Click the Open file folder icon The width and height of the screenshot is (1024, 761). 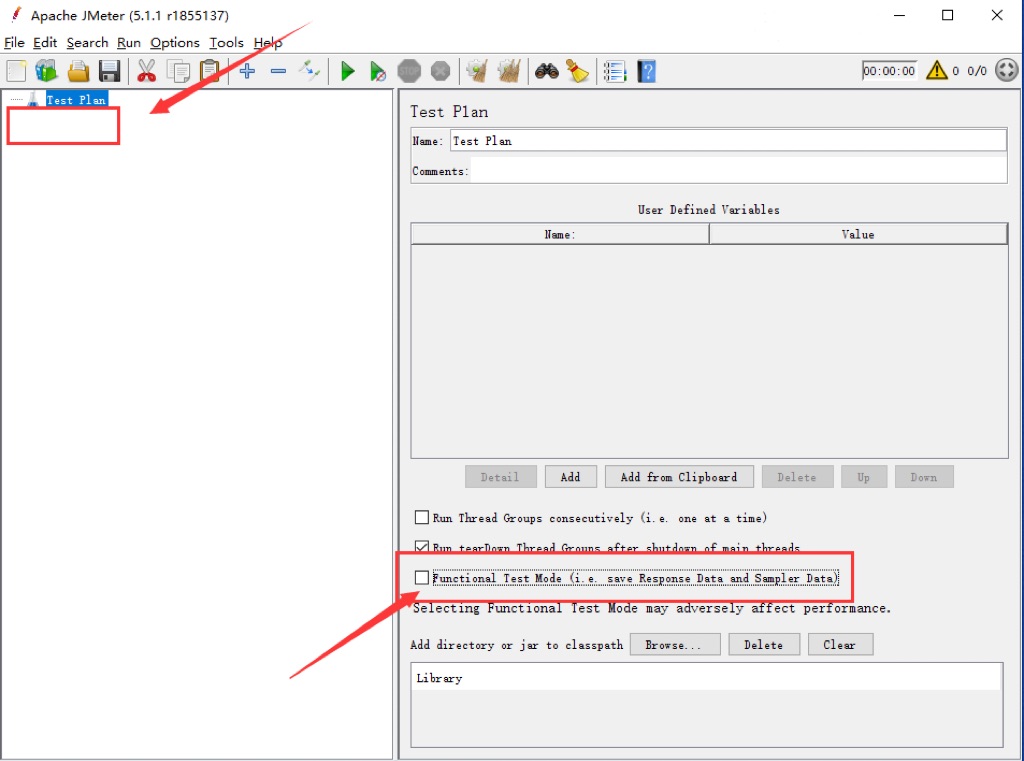pyautogui.click(x=78, y=71)
